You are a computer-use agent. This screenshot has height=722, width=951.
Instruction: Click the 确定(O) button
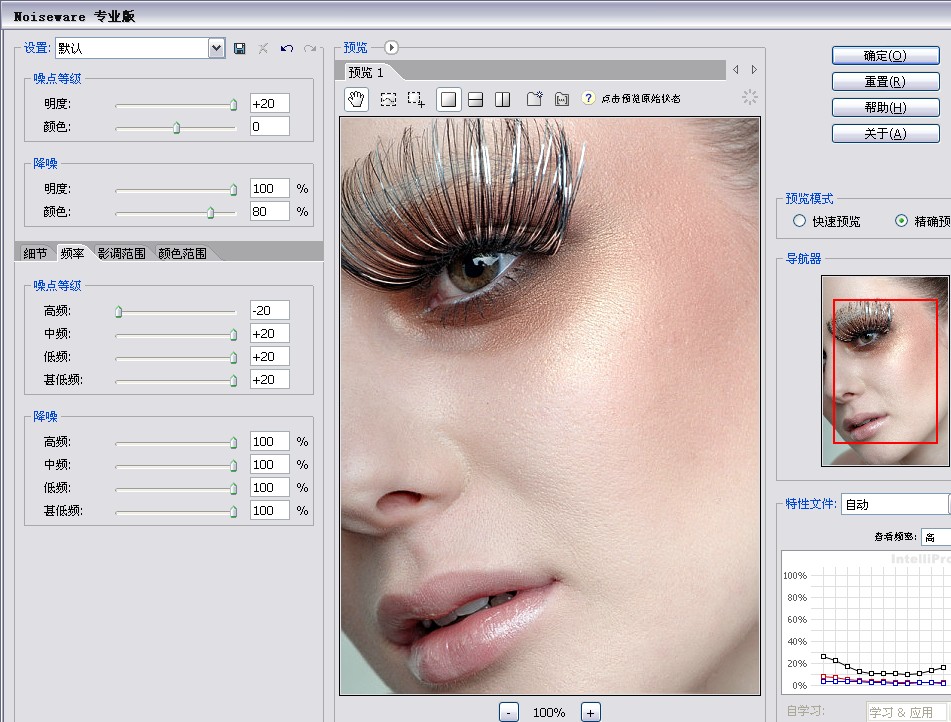(885, 56)
